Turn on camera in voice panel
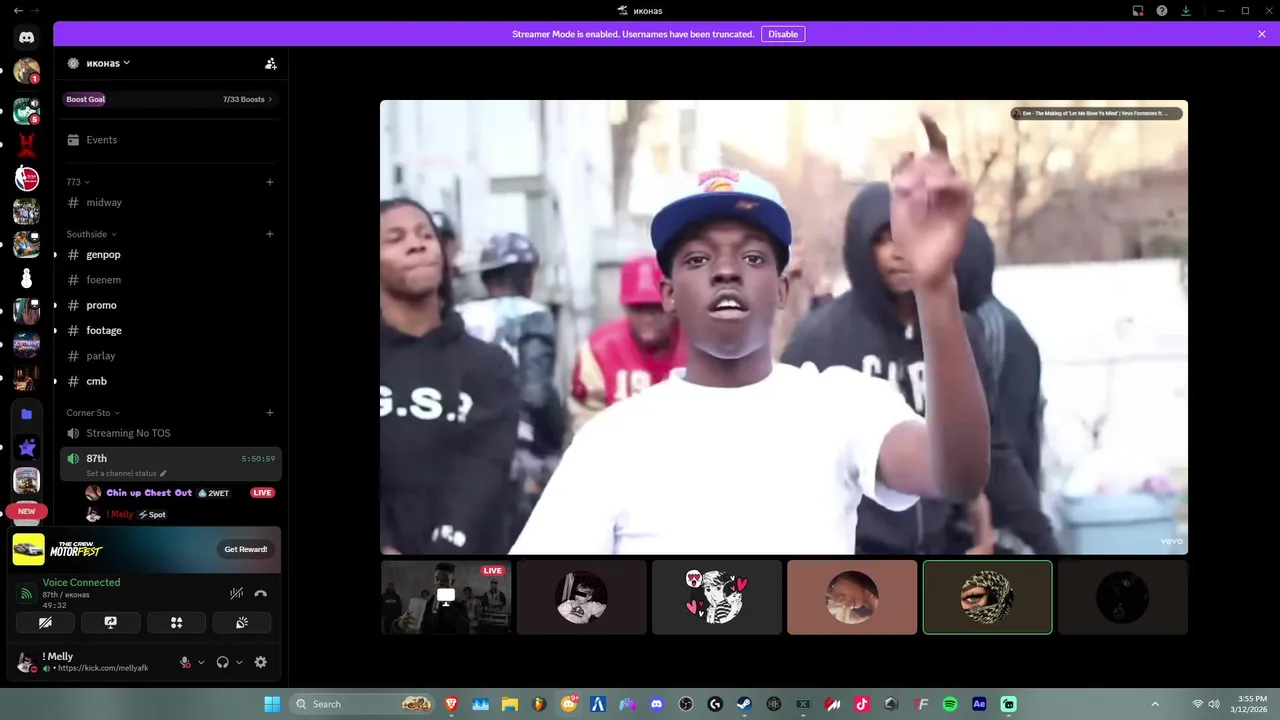This screenshot has width=1280, height=720. 45,622
